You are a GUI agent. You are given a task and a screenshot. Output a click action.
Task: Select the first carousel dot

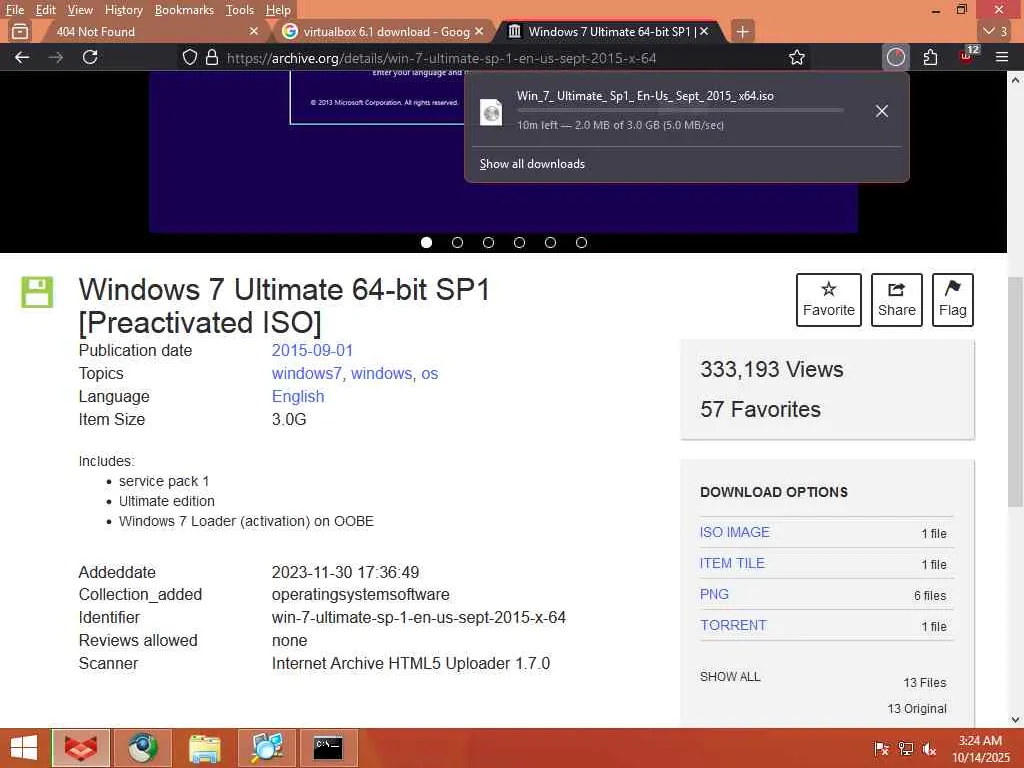pos(426,242)
